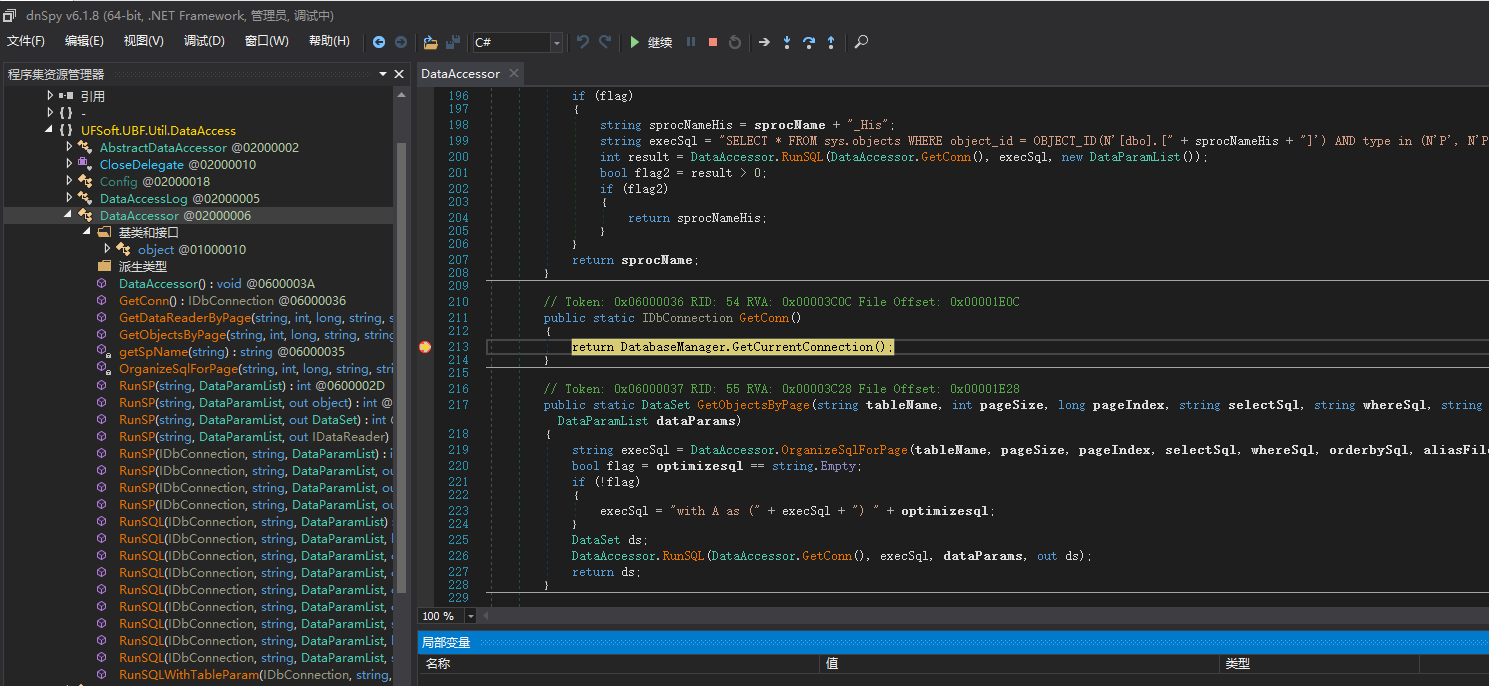Open search with the magnifier icon
The height and width of the screenshot is (686, 1489).
tap(861, 42)
